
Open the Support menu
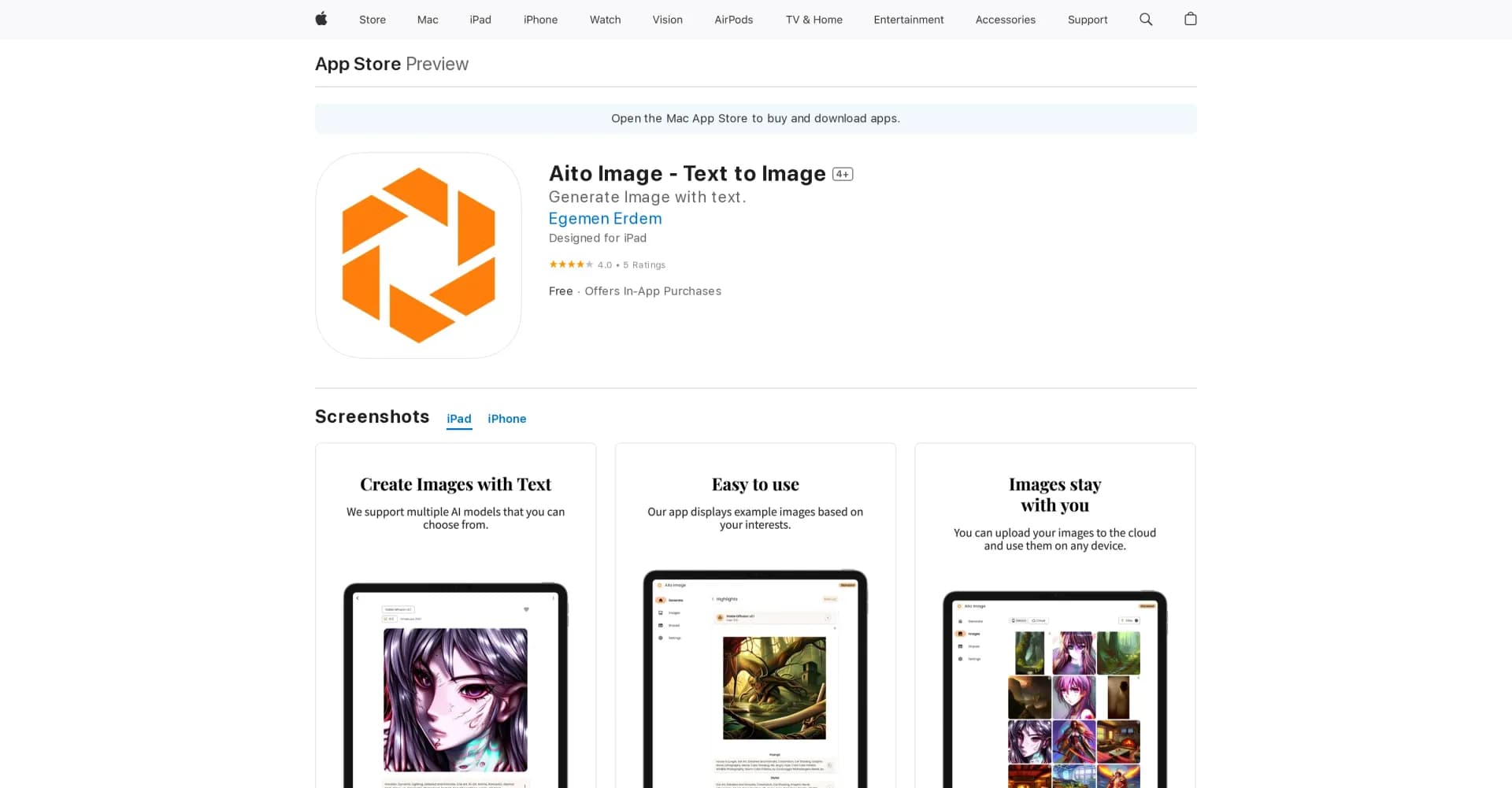point(1087,20)
